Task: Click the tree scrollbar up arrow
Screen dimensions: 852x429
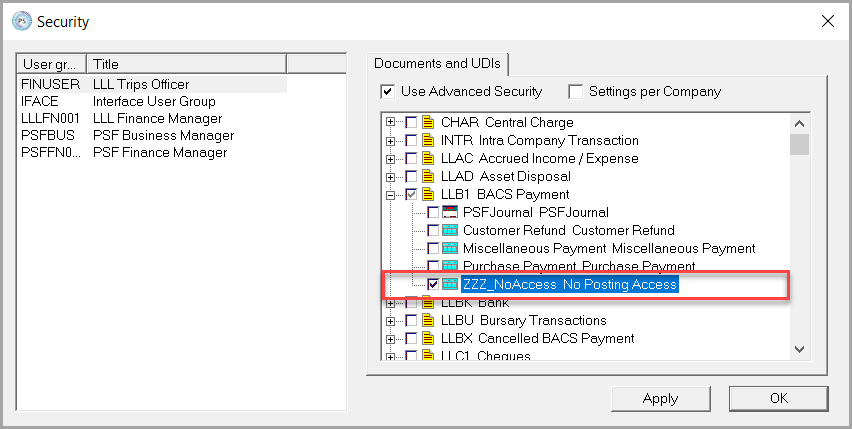Action: (x=799, y=124)
